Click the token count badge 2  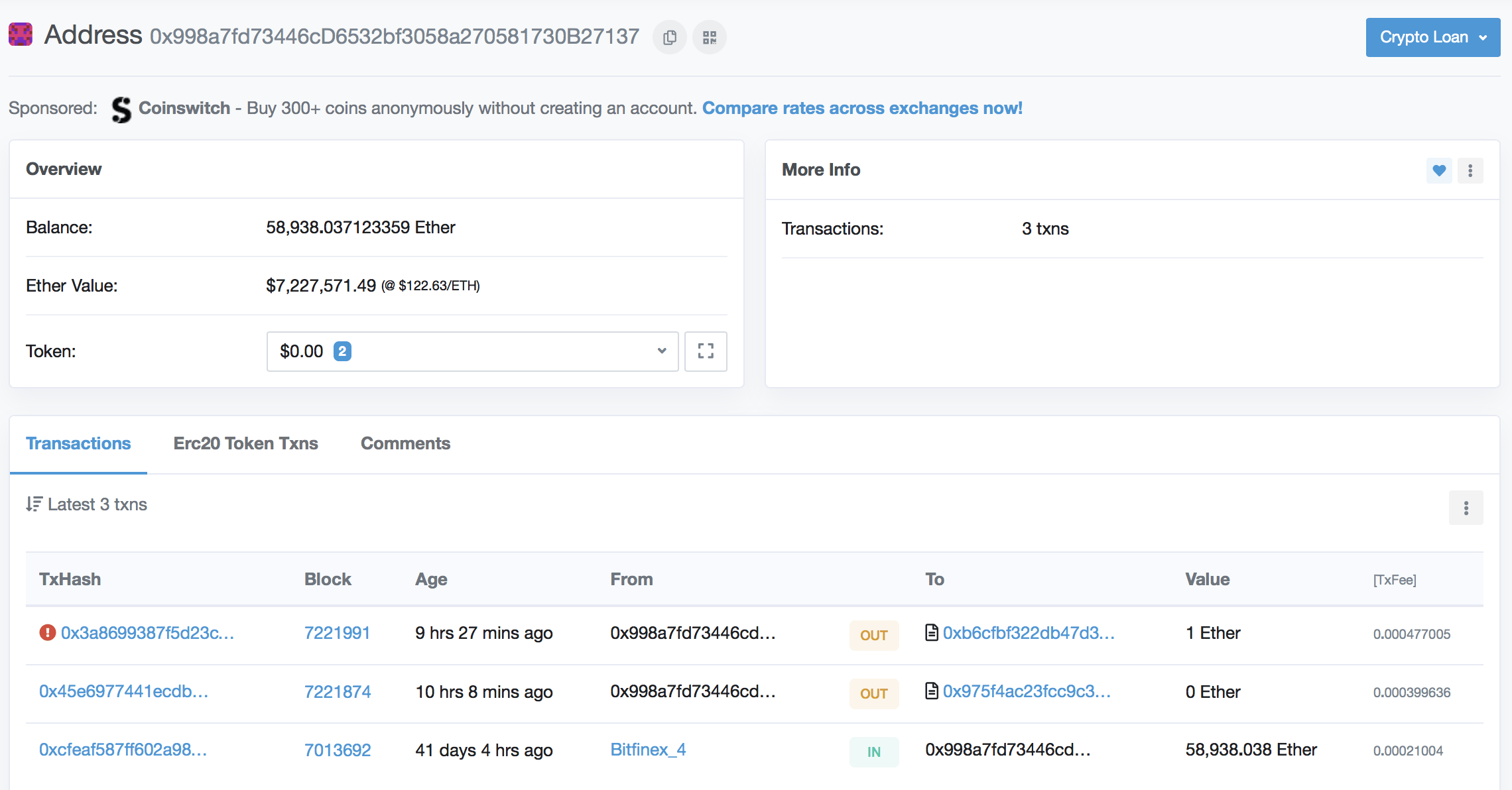[x=342, y=351]
